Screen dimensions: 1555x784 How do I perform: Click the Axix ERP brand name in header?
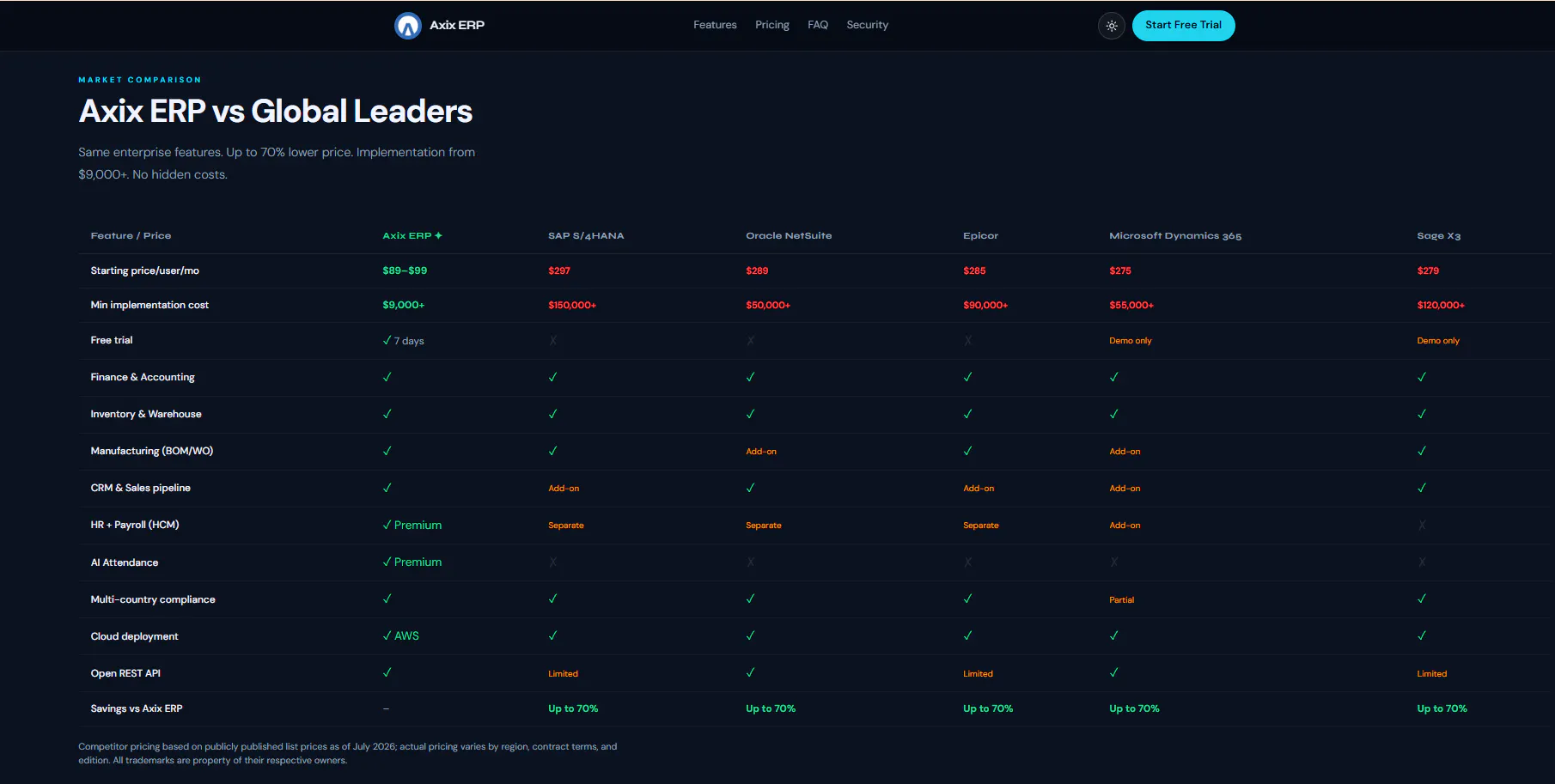[457, 25]
